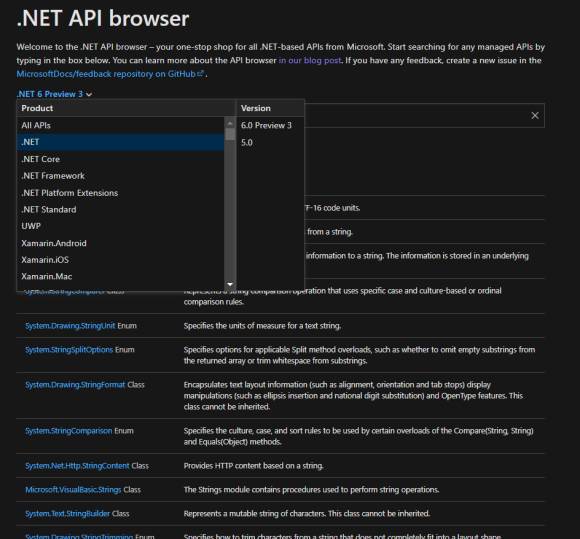The width and height of the screenshot is (580, 539).
Task: Open the .NET 6 Preview 3 version dropdown
Action: click(x=54, y=94)
